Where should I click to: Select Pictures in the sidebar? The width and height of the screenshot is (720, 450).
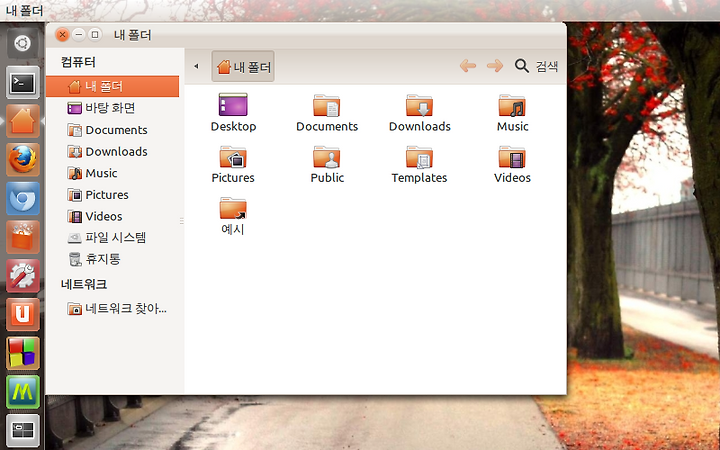click(x=112, y=195)
